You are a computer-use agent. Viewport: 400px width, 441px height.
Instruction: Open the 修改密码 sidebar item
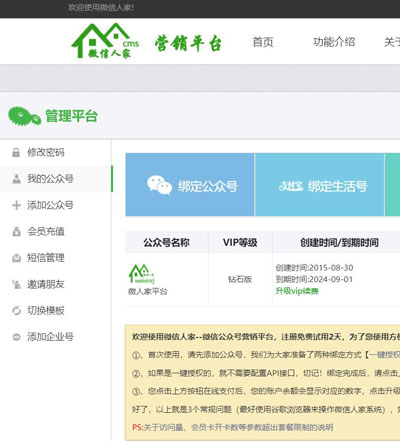pos(55,152)
